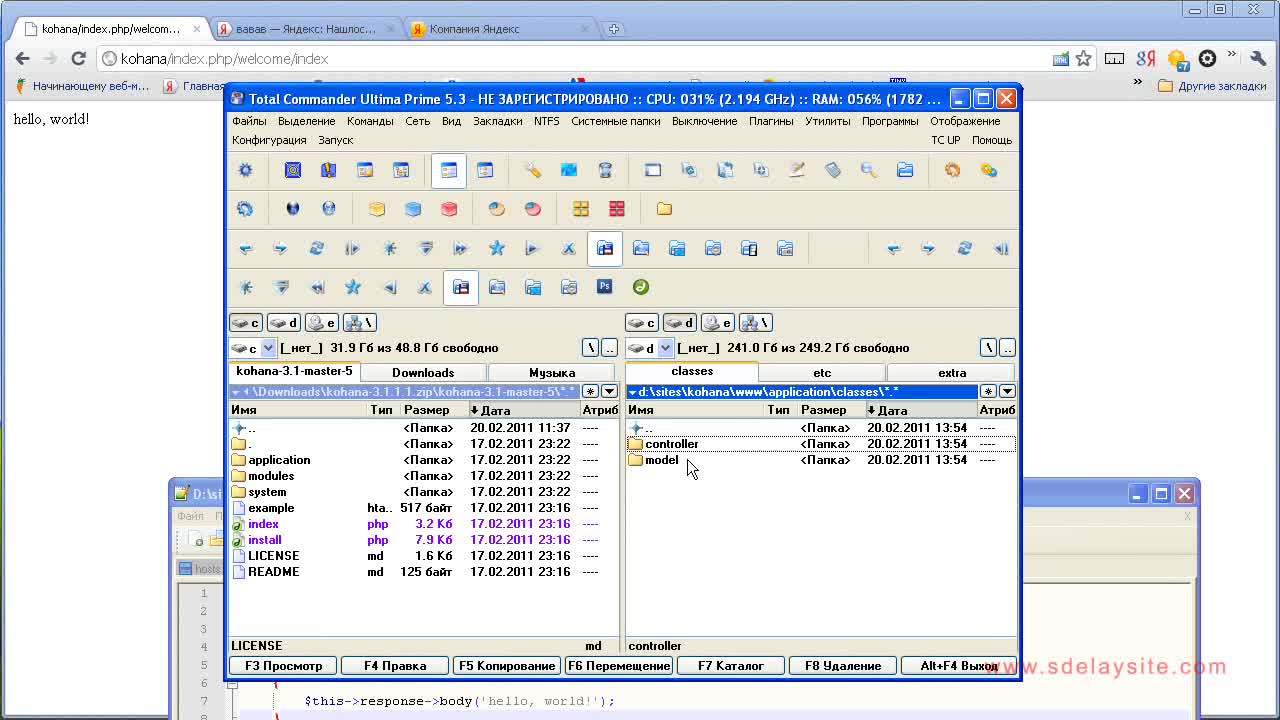The width and height of the screenshot is (1280, 720).
Task: Click the blue target-pattern toolbar icon
Action: point(293,171)
